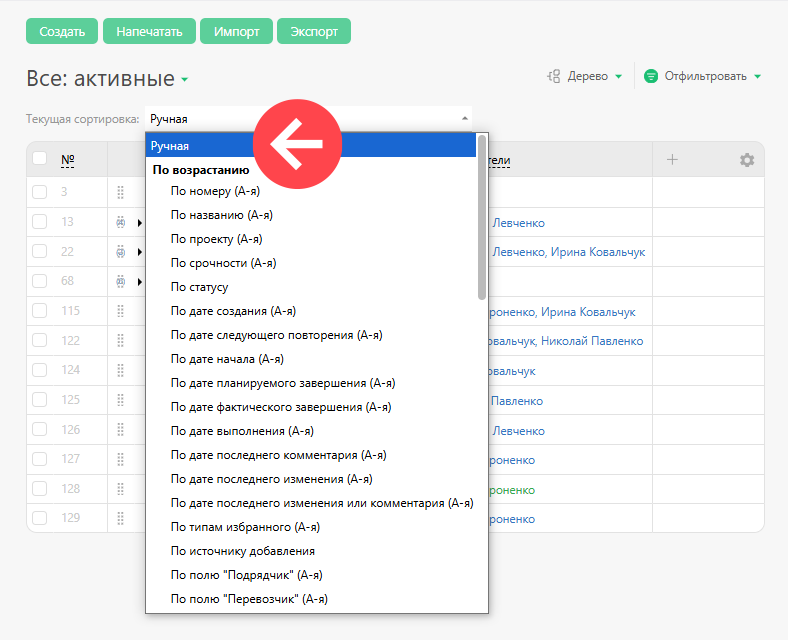788x640 pixels.
Task: Expand the subtasks arrow for row 22
Action: (x=140, y=252)
